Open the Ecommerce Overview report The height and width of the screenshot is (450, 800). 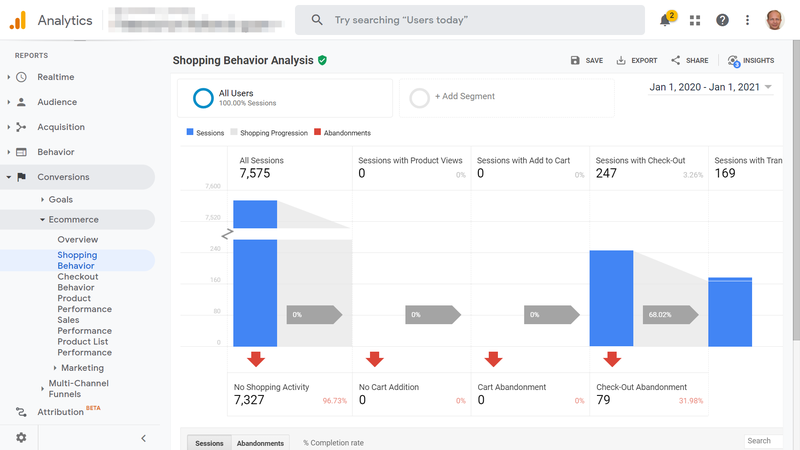(78, 239)
